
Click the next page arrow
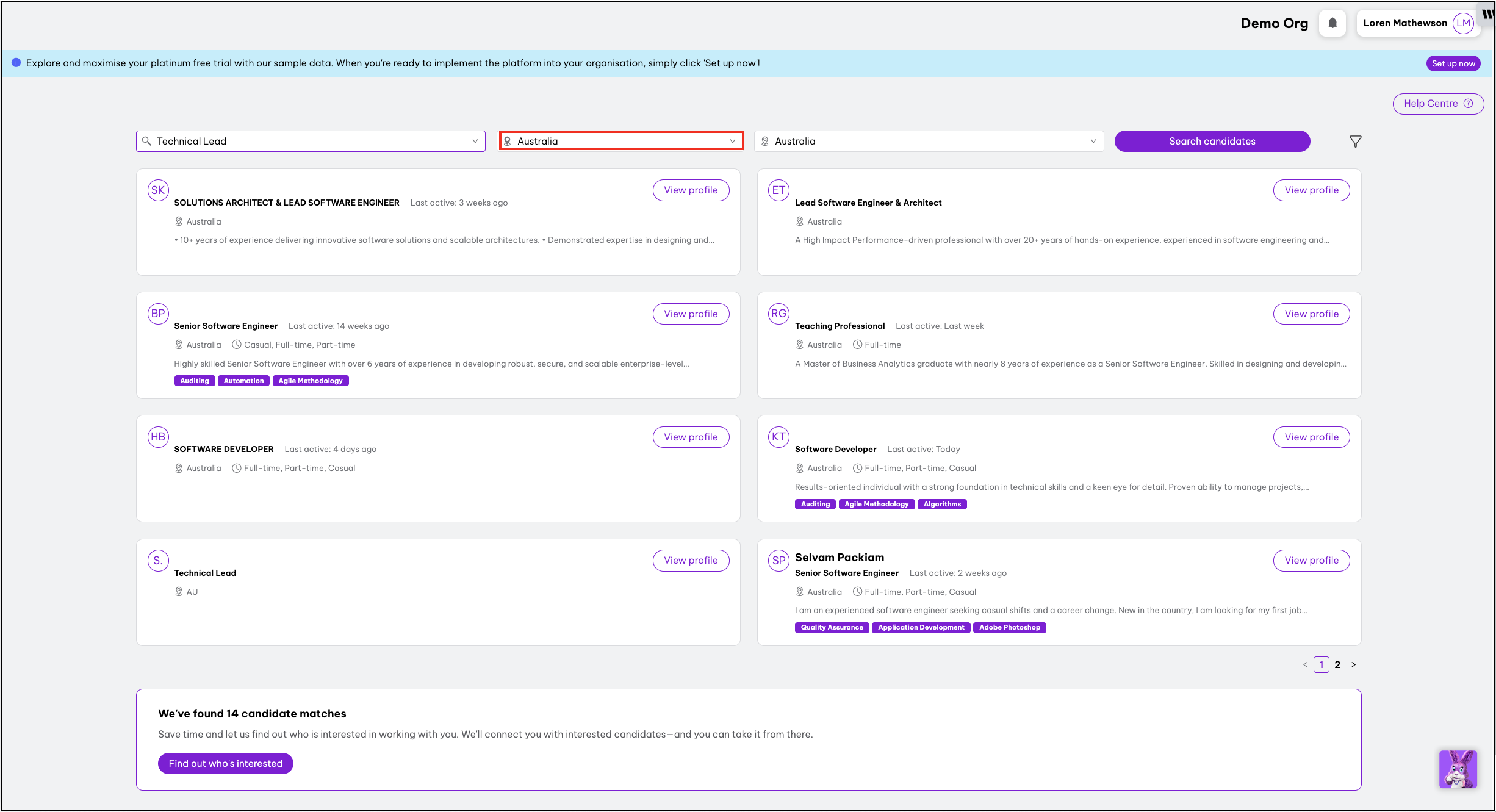[1353, 664]
